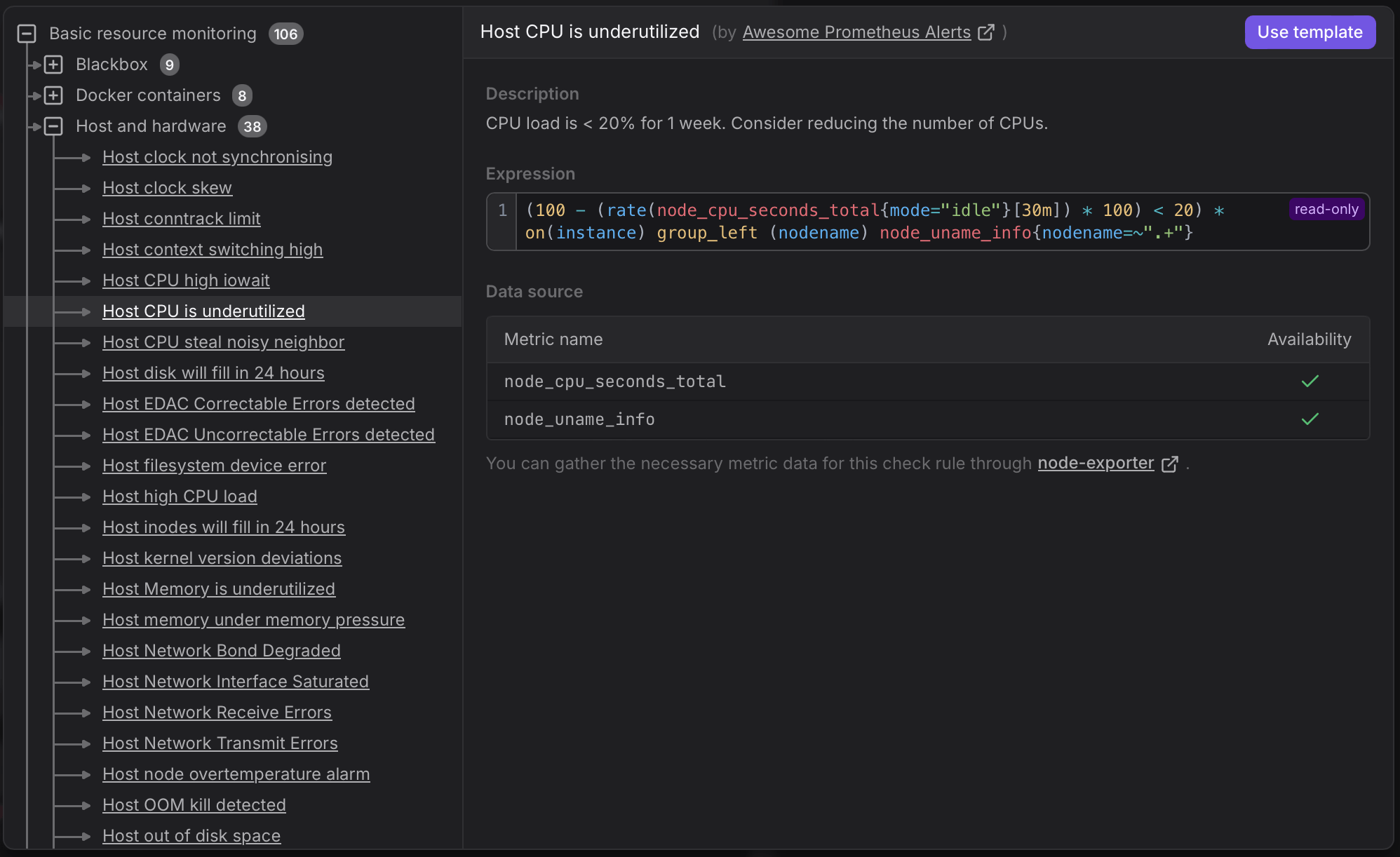Image resolution: width=1400 pixels, height=857 pixels.
Task: Open the Awesome Prometheus Alerts link
Action: click(856, 32)
